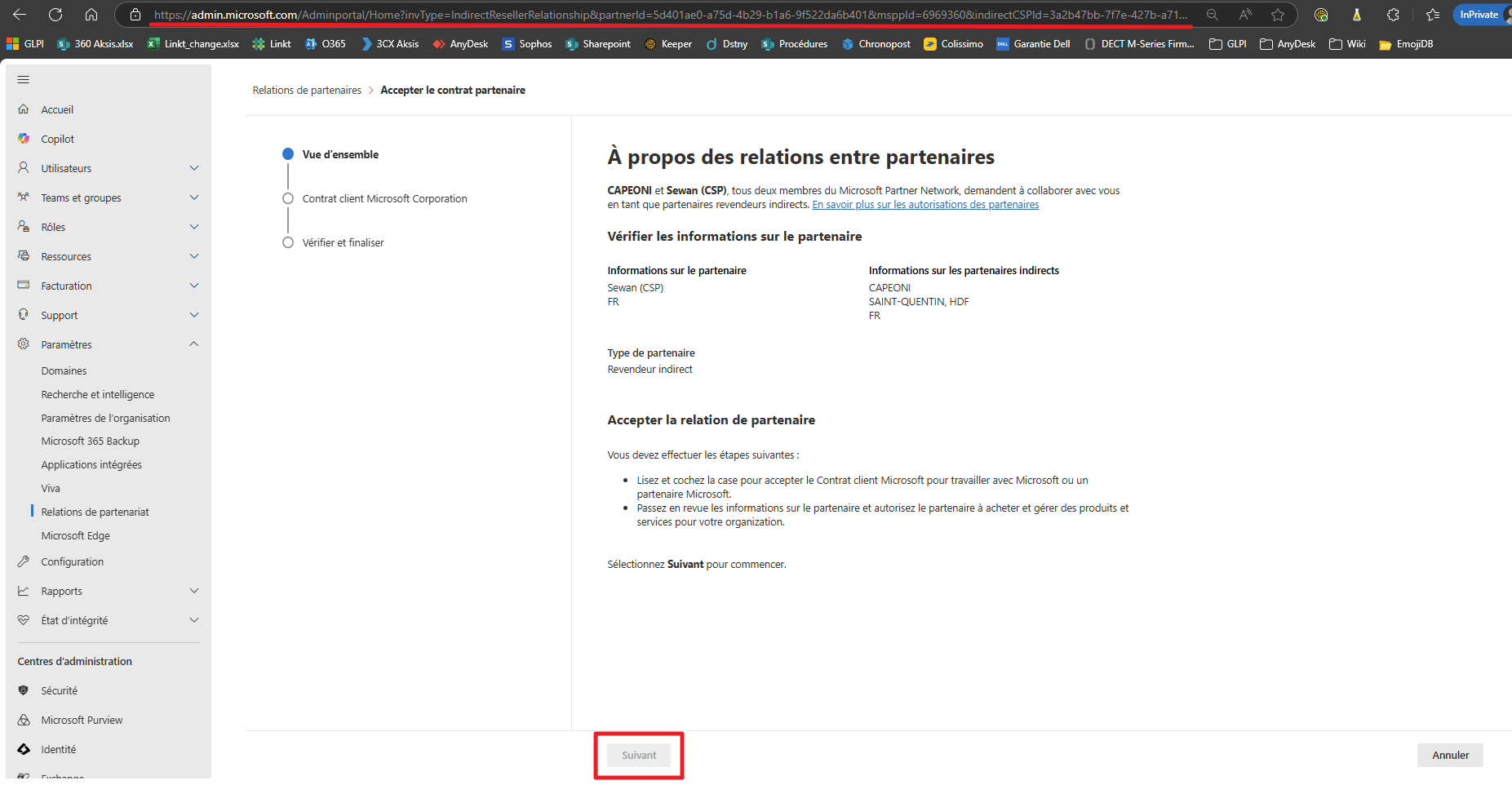Expand the Rapports chevron

(194, 591)
